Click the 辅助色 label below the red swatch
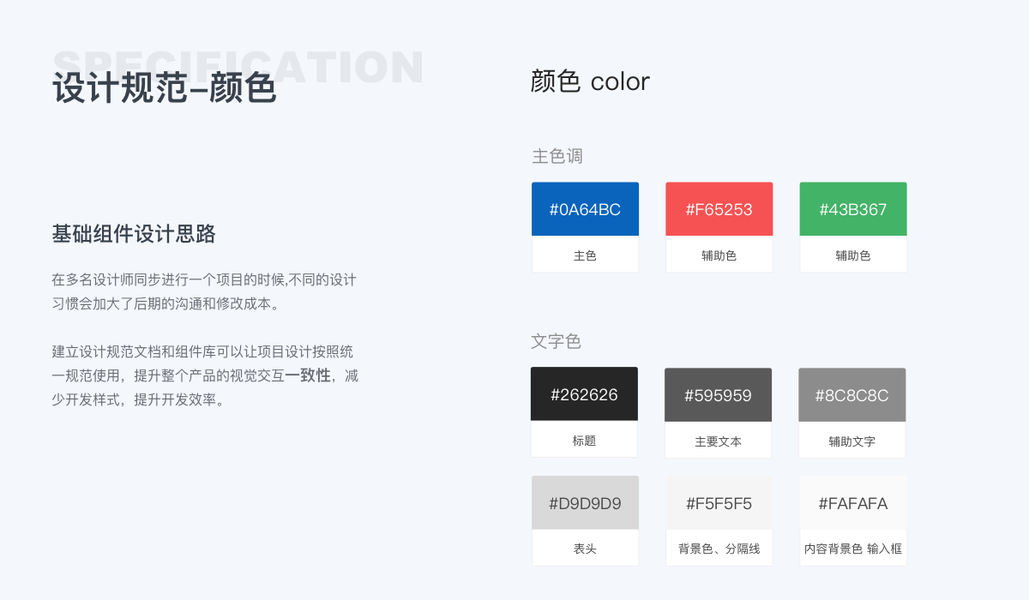This screenshot has height=600, width=1029. click(x=719, y=256)
